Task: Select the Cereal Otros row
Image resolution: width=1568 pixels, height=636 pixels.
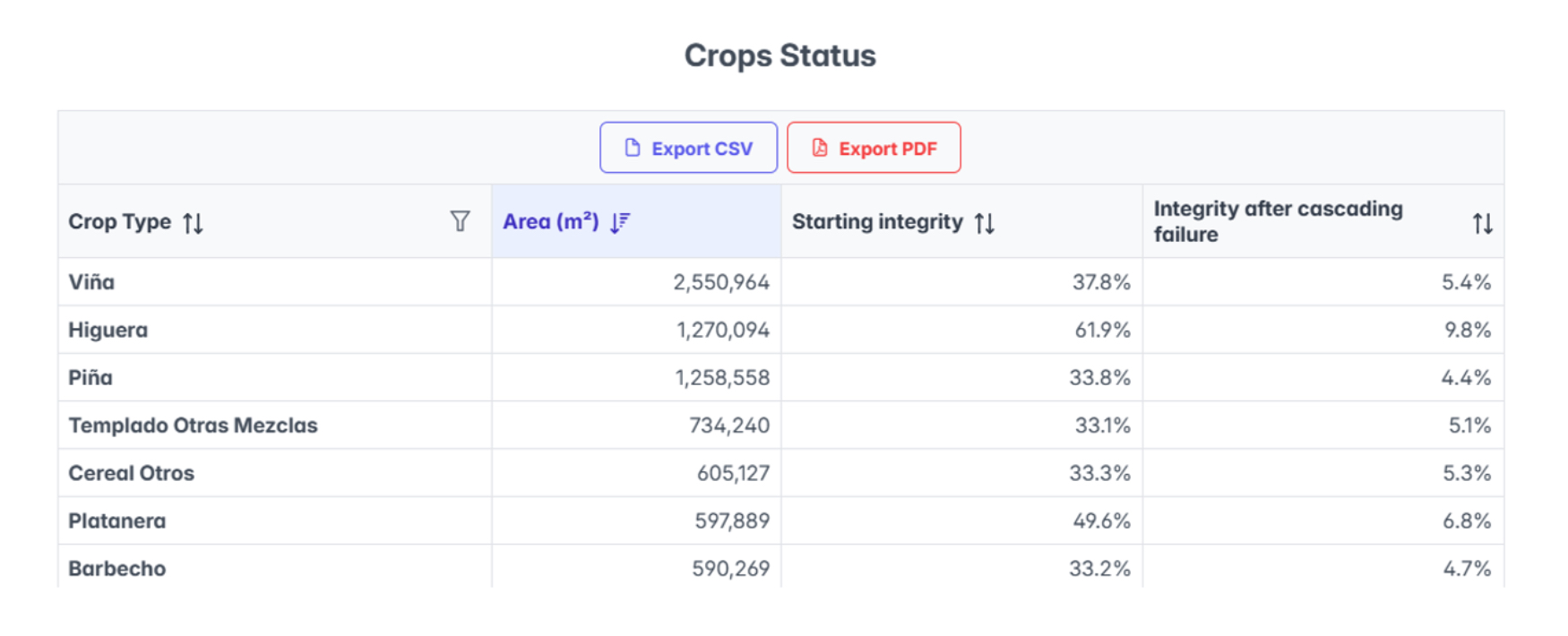Action: (131, 473)
